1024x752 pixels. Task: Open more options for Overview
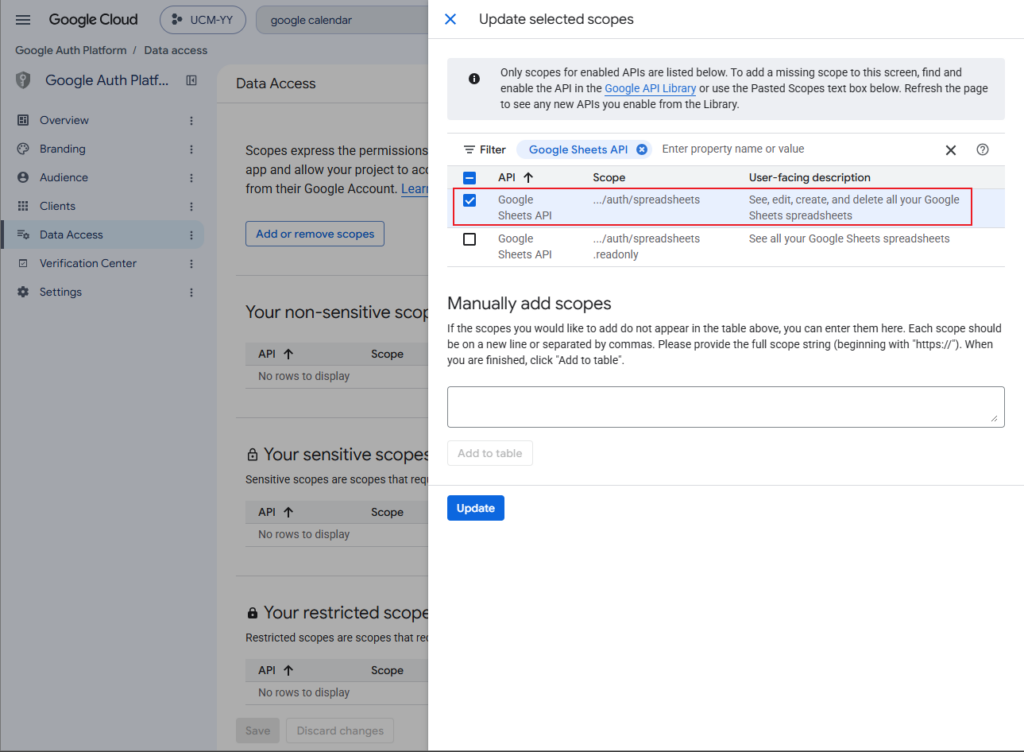pos(191,121)
